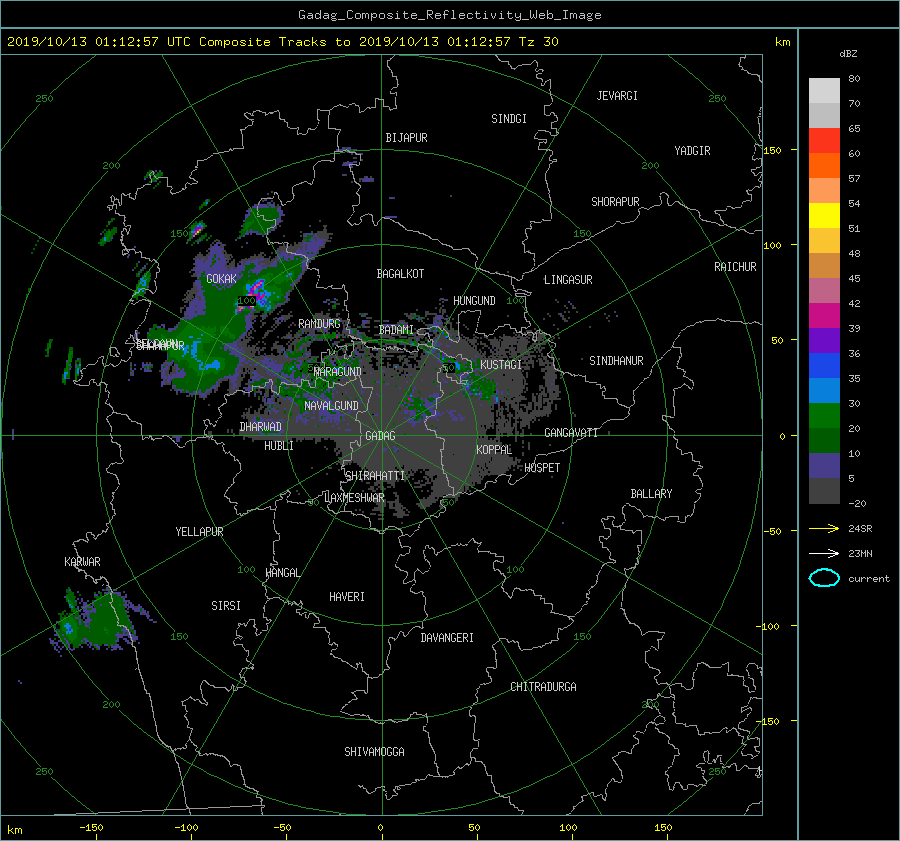Click the 150 tick on right km axis
The width and height of the screenshot is (900, 841).
pyautogui.click(x=773, y=150)
